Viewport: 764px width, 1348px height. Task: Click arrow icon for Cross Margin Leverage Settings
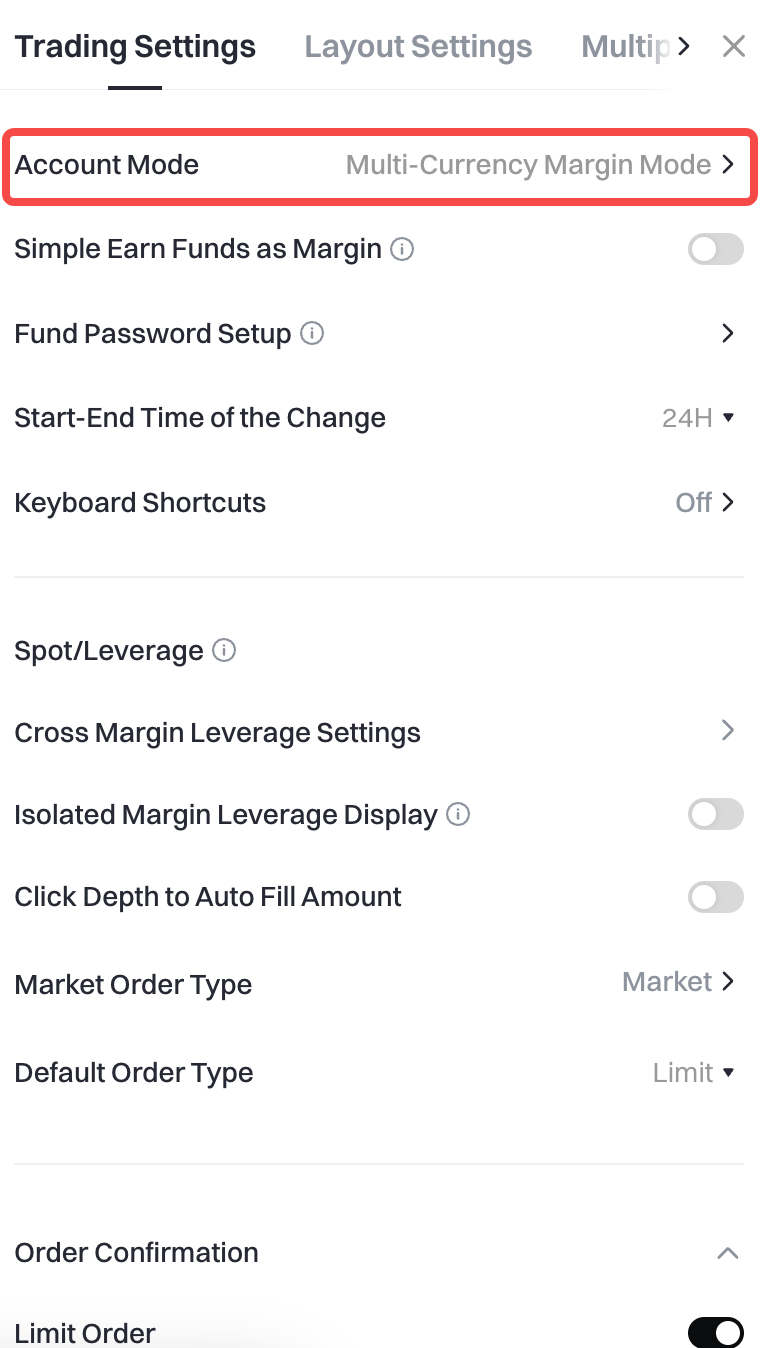(x=728, y=731)
